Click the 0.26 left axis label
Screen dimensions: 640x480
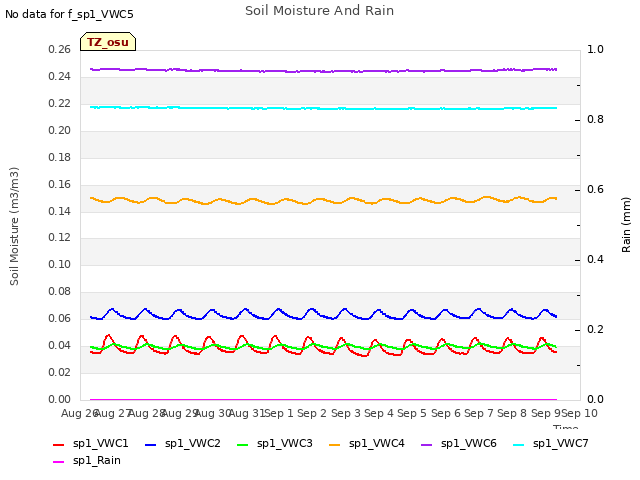[x=60, y=50]
